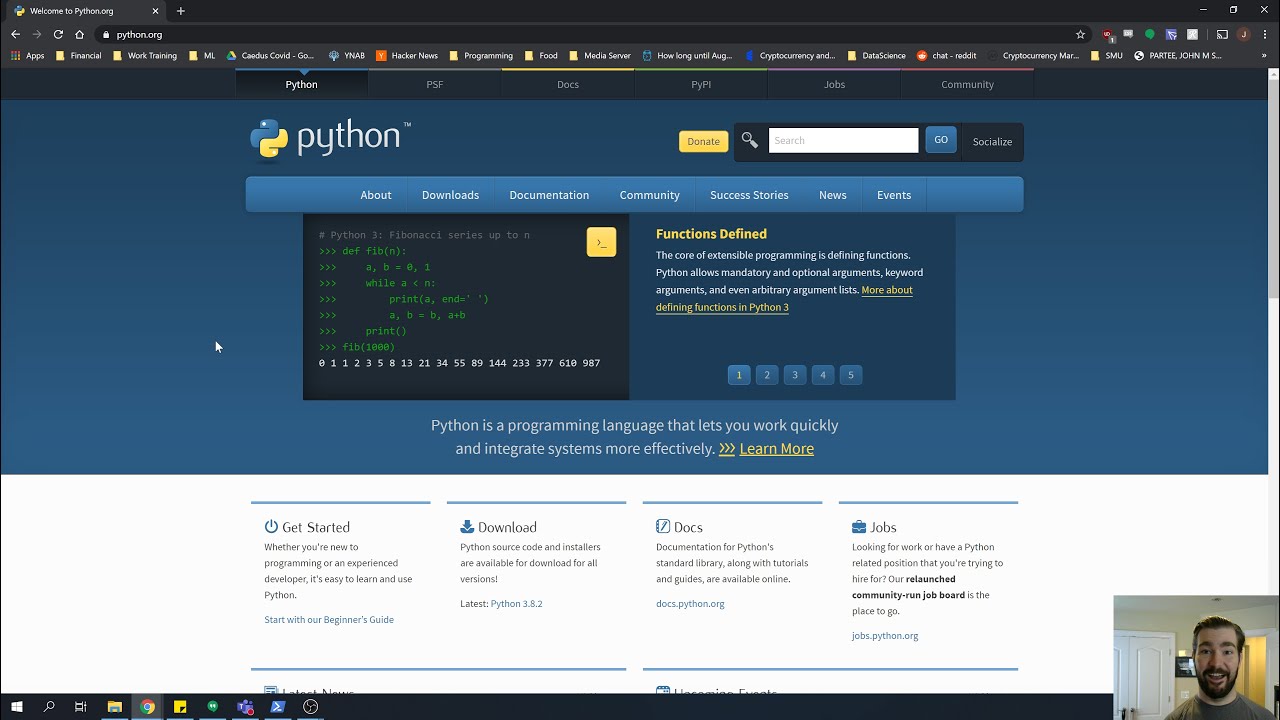The height and width of the screenshot is (720, 1280).
Task: Open PowerShell from the taskbar
Action: click(x=278, y=707)
